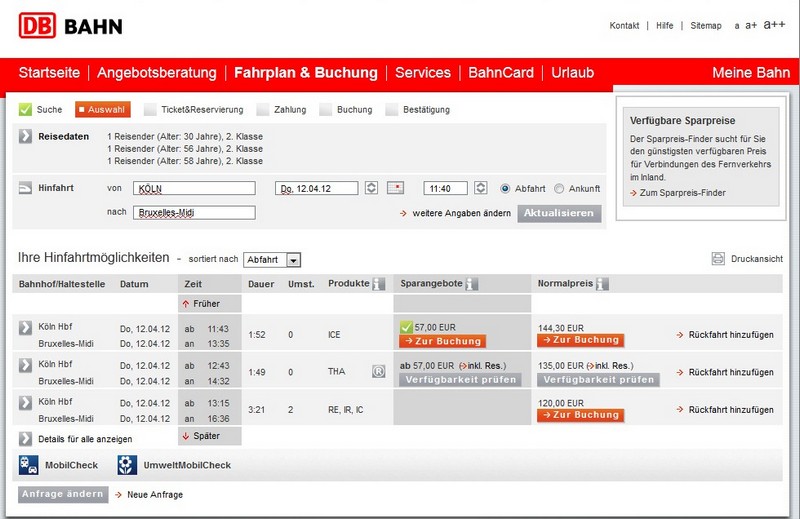Click Zur Buchung for 120,00 EUR
Screen dimensions: 800x519
(581, 415)
